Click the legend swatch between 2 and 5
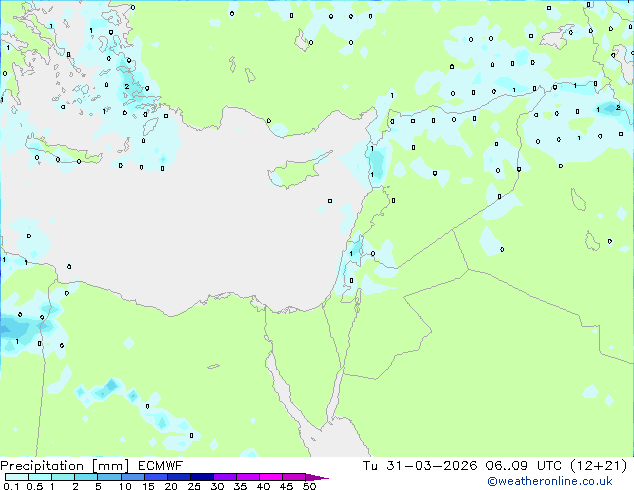Image resolution: width=634 pixels, height=490 pixels. click(86, 477)
